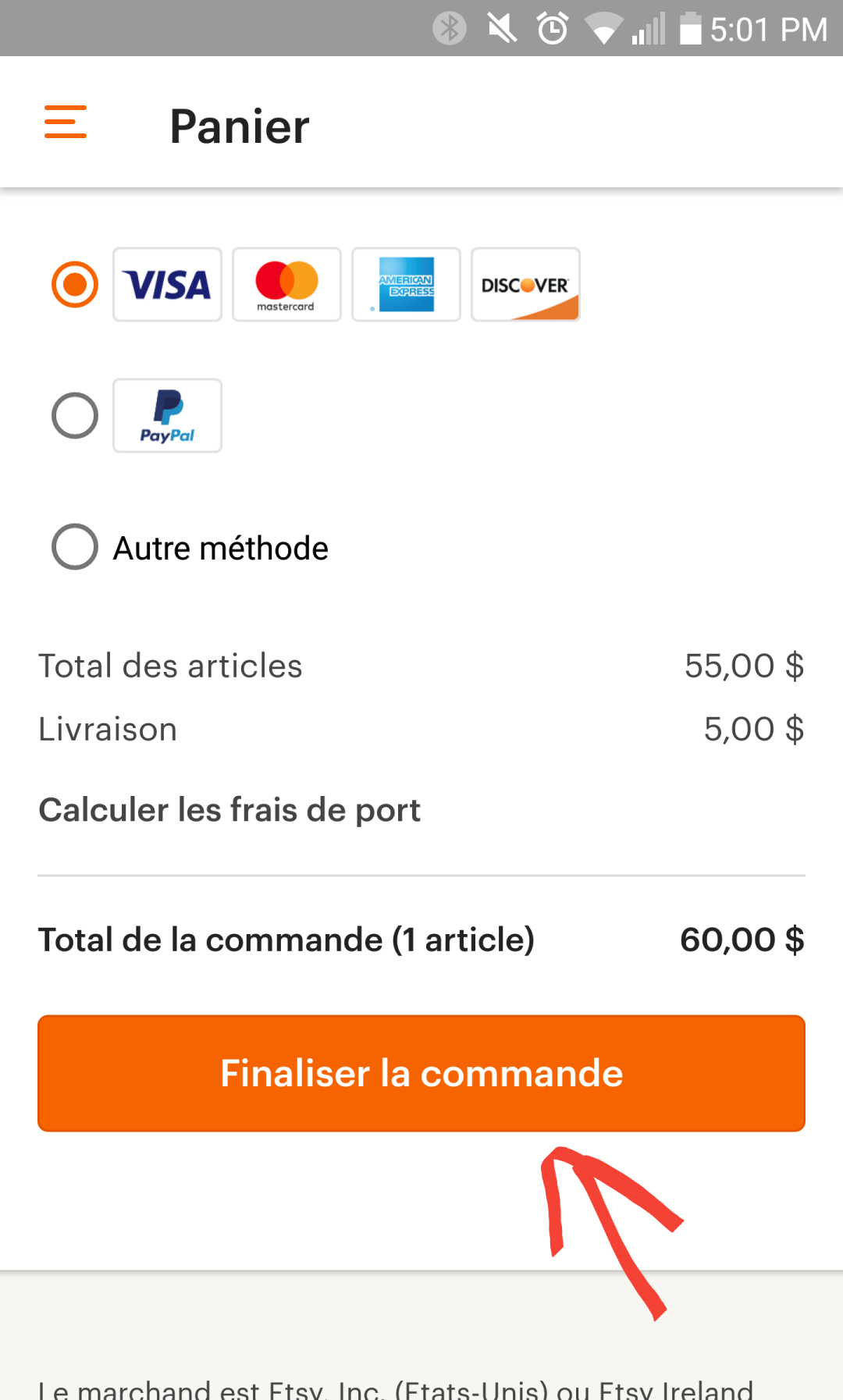Tap the American Express logo
Viewport: 843px width, 1400px height.
pyautogui.click(x=406, y=285)
